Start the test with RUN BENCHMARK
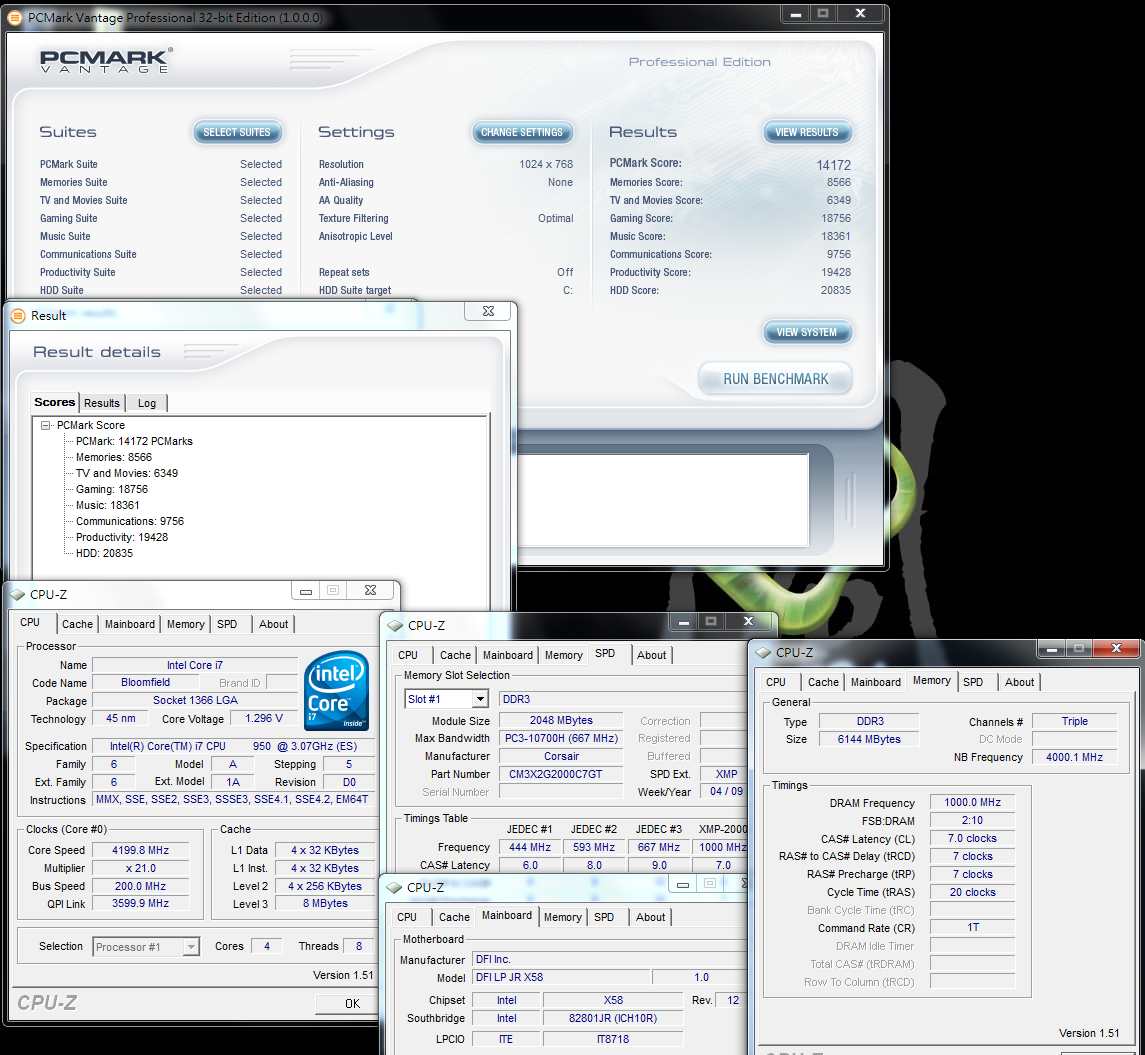The height and width of the screenshot is (1055, 1145). coord(776,379)
